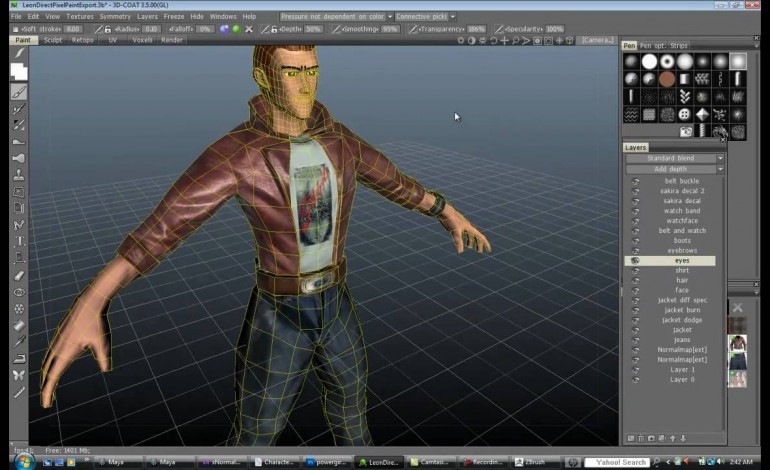The width and height of the screenshot is (770, 470).
Task: Switch to the Sculpt tab
Action: [53, 40]
